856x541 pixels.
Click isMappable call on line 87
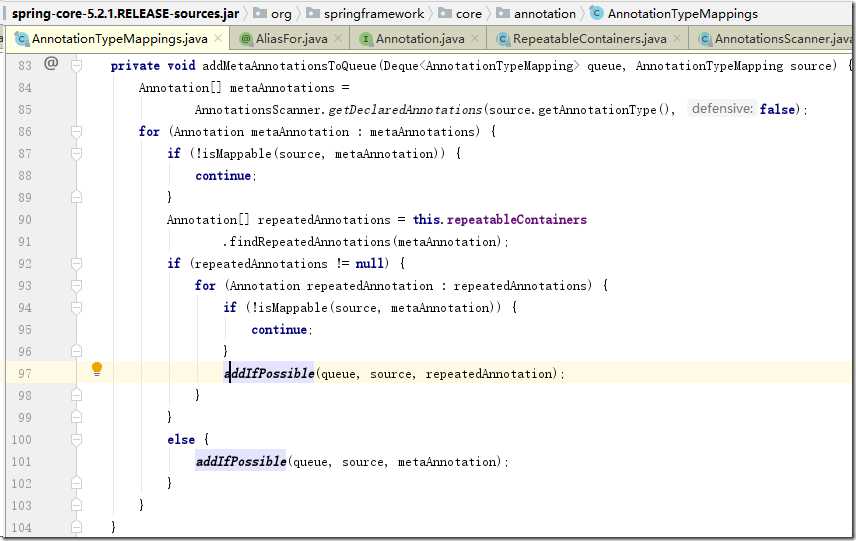237,153
